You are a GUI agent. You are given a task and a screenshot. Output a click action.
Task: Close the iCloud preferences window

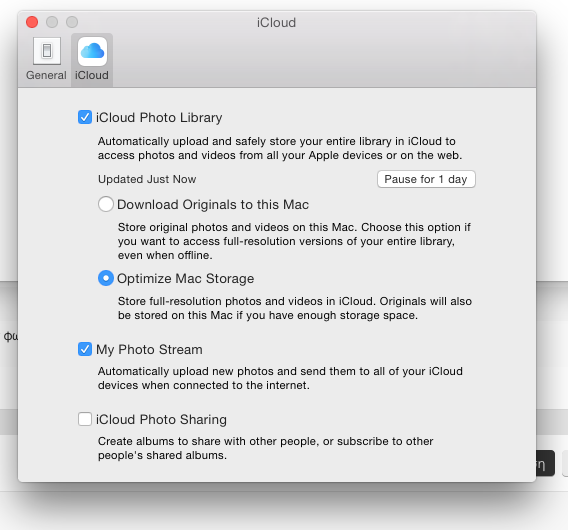[32, 22]
